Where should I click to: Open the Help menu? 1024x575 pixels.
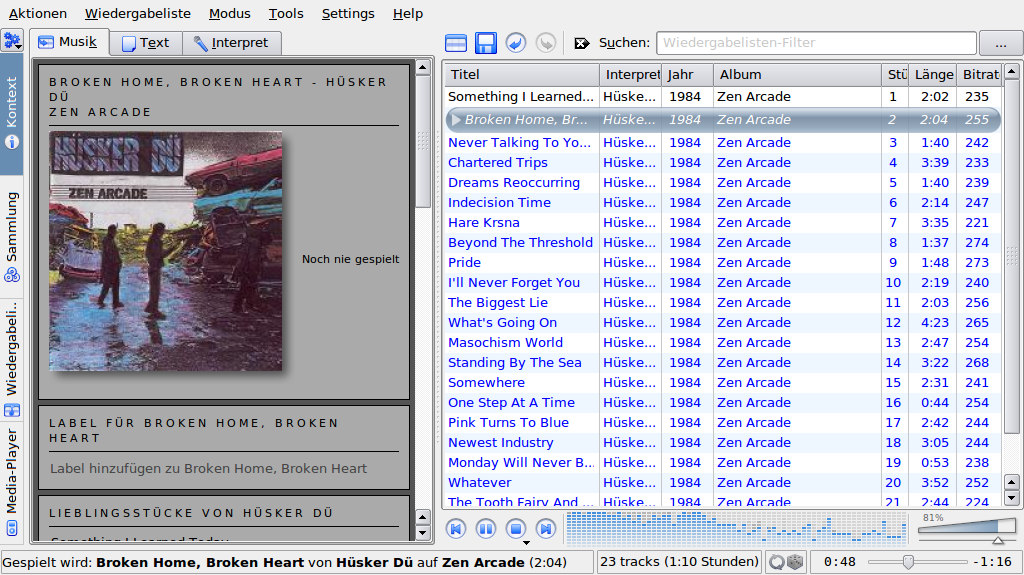408,14
